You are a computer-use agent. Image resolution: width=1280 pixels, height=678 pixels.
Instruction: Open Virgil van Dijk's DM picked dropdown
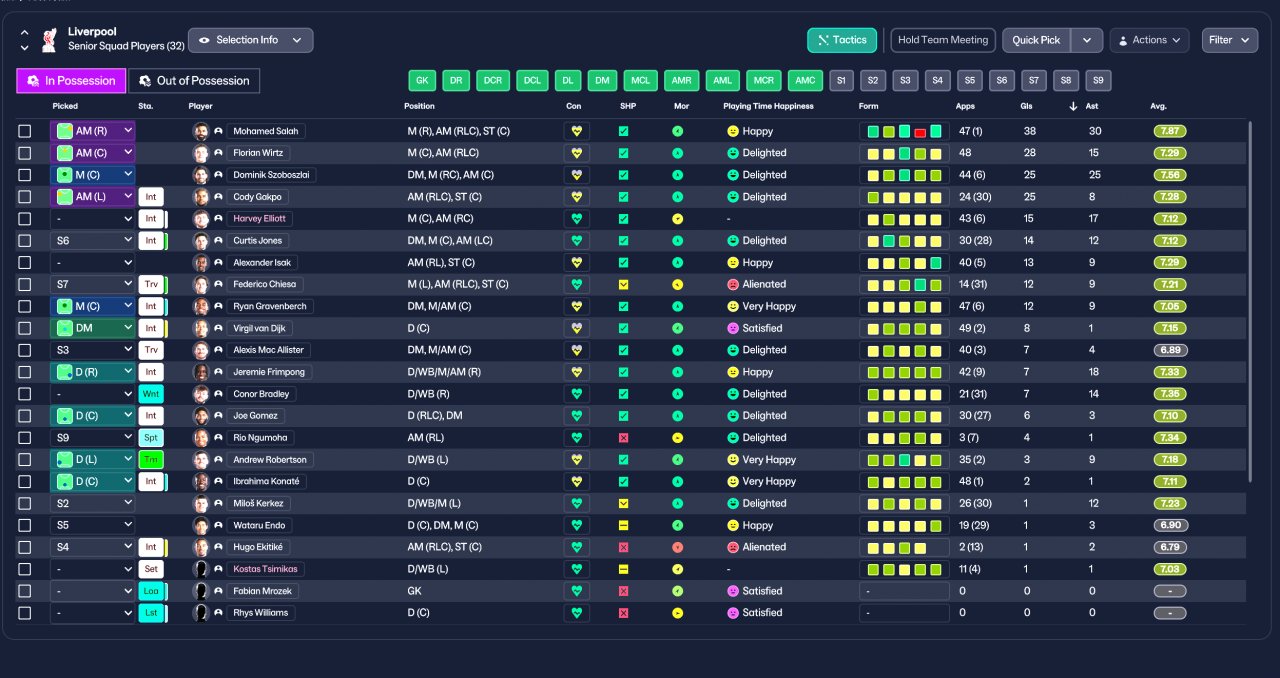pyautogui.click(x=92, y=328)
